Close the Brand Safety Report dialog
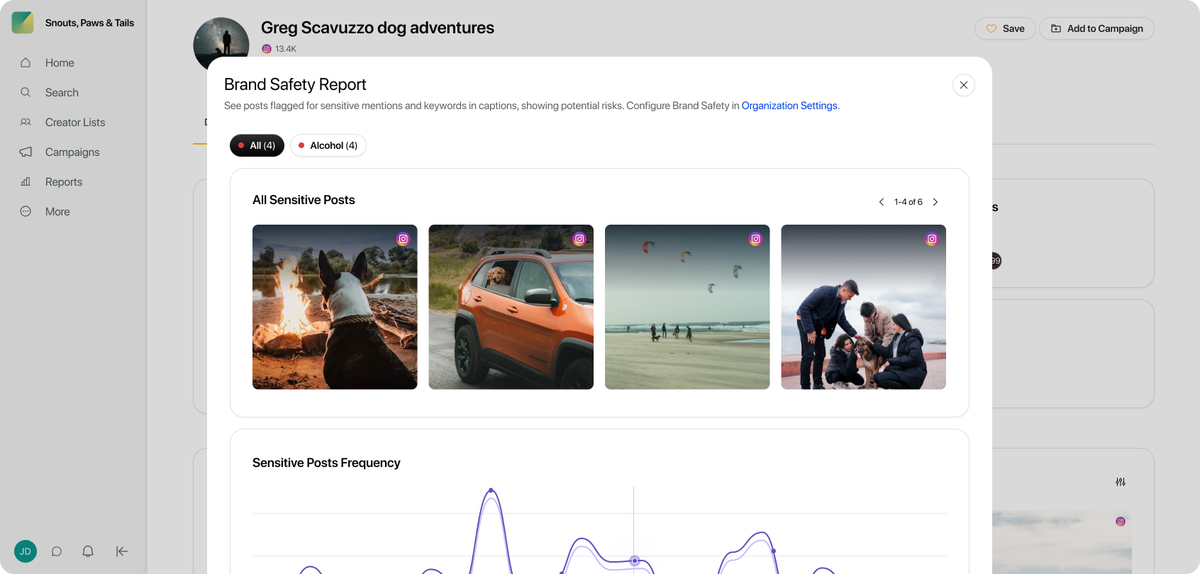 click(963, 85)
